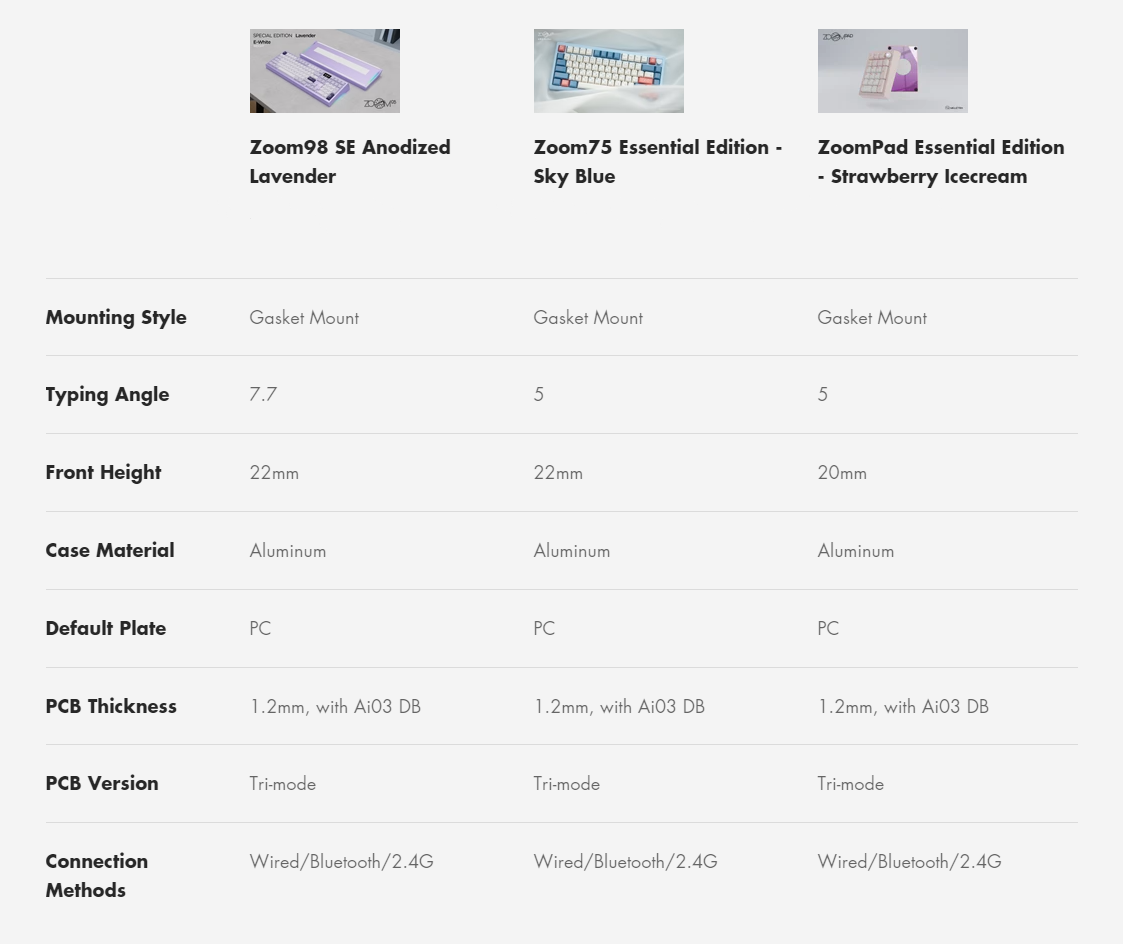The height and width of the screenshot is (944, 1123).
Task: Select the Front Height row label
Action: [x=103, y=473]
